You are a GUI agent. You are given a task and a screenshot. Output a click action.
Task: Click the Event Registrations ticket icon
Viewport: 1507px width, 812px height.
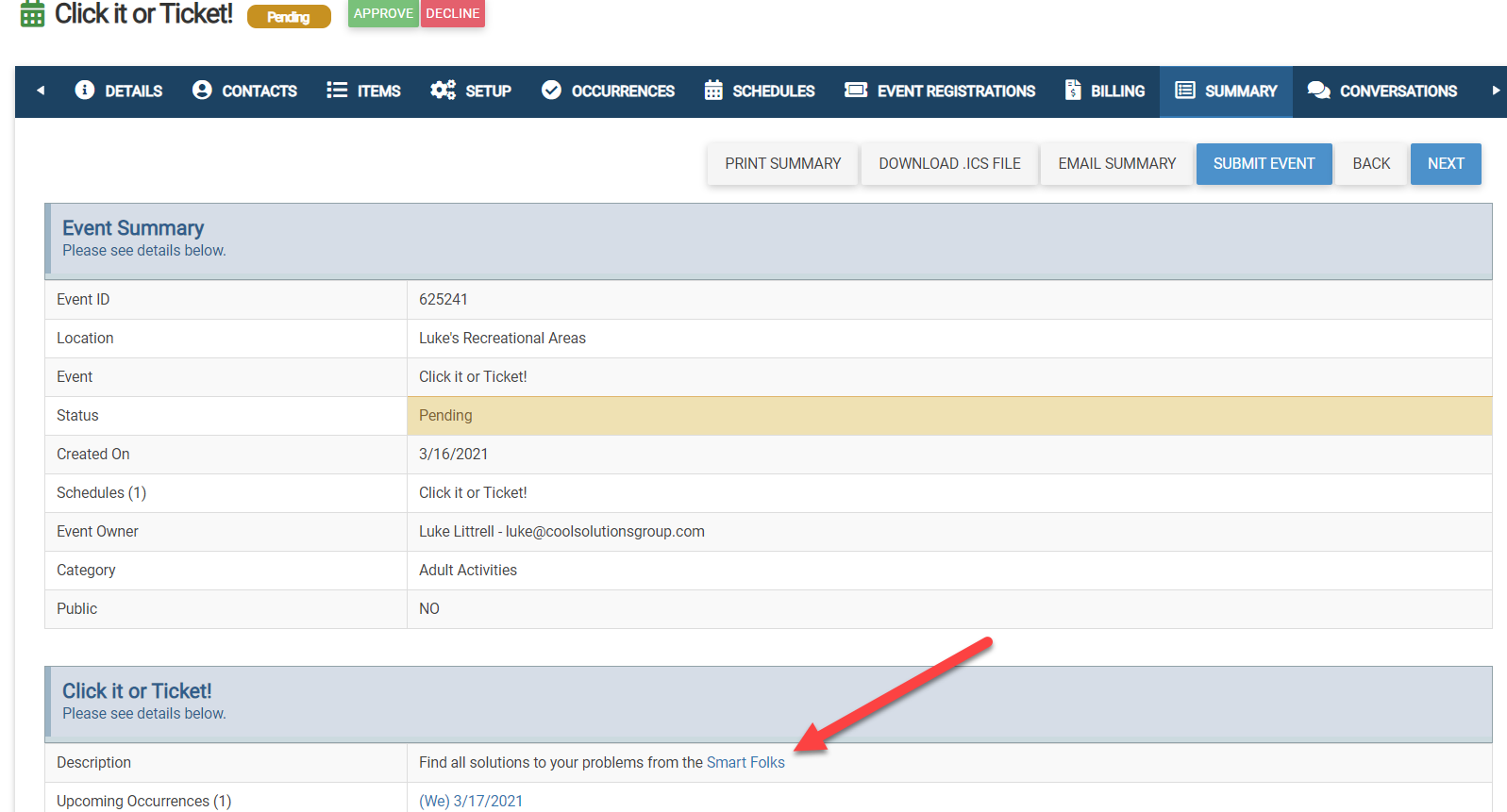pyautogui.click(x=856, y=91)
